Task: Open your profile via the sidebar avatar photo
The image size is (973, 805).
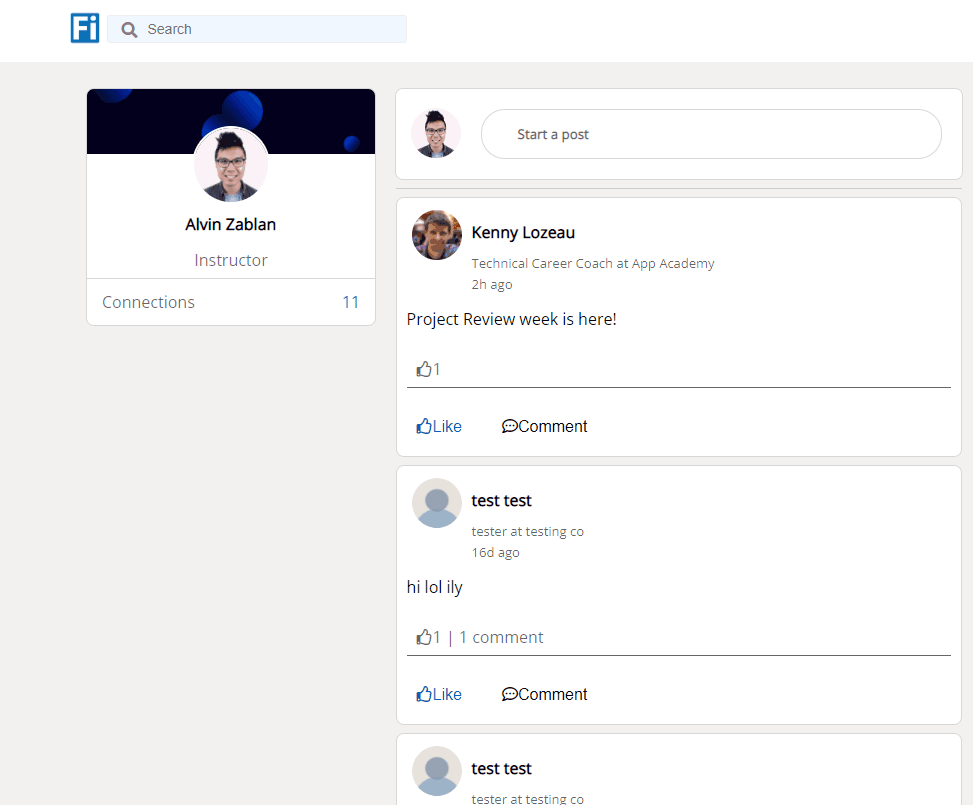Action: pos(231,165)
